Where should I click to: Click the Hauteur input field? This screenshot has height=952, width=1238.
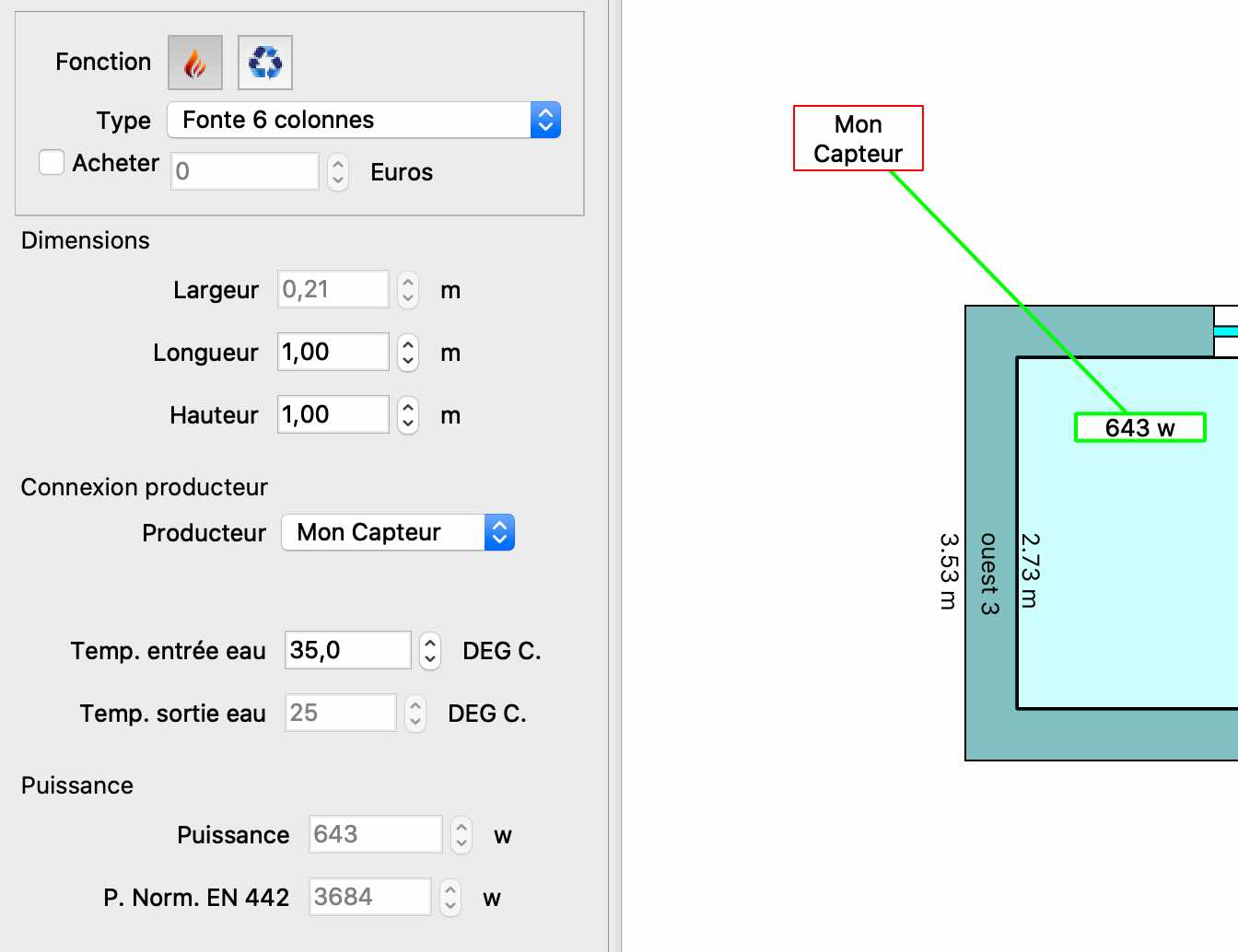[333, 415]
